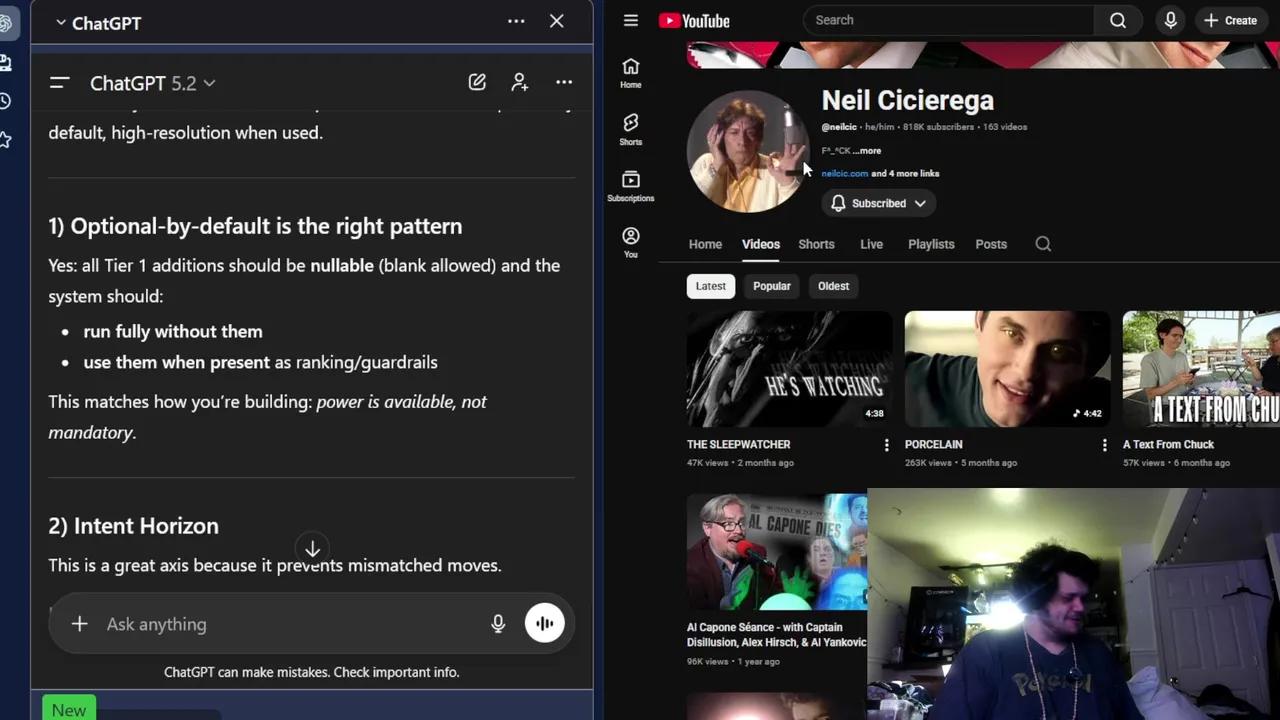Screen dimensions: 1280x720
Task: Select the channel Videos tab
Action: [x=761, y=244]
